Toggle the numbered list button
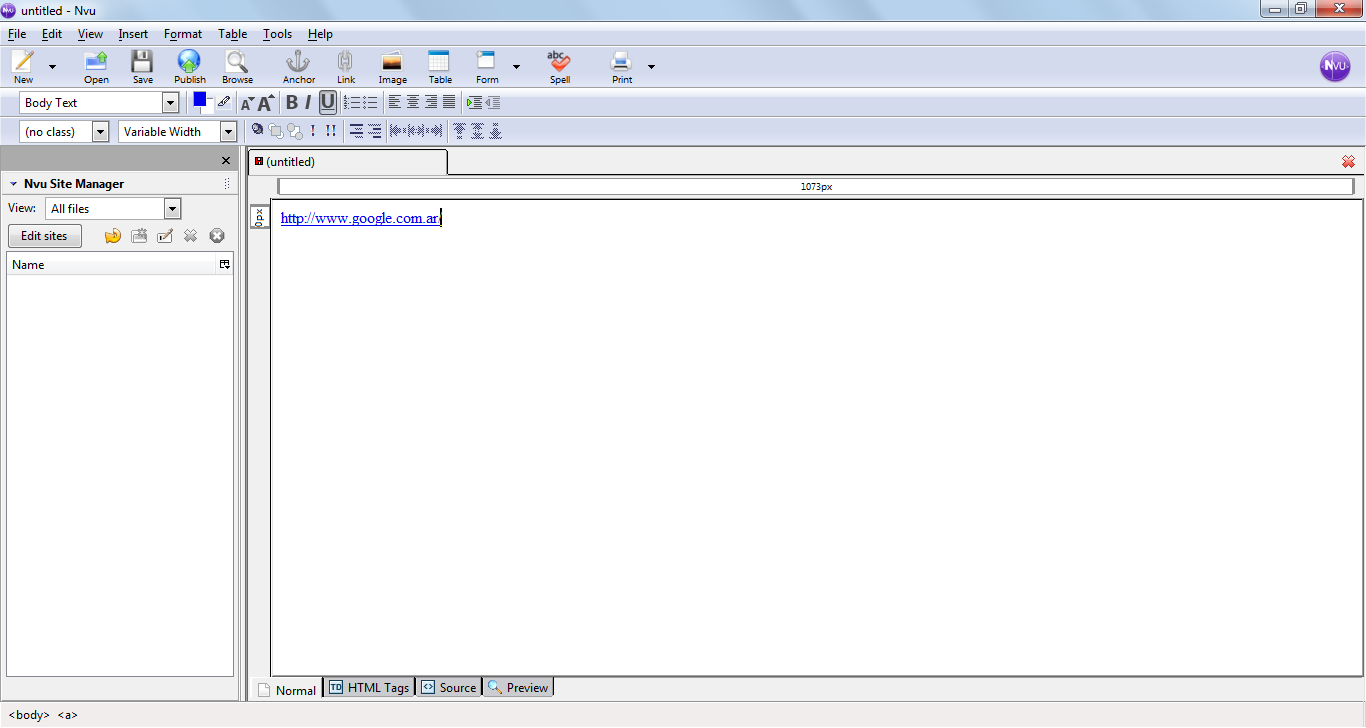 (x=351, y=102)
